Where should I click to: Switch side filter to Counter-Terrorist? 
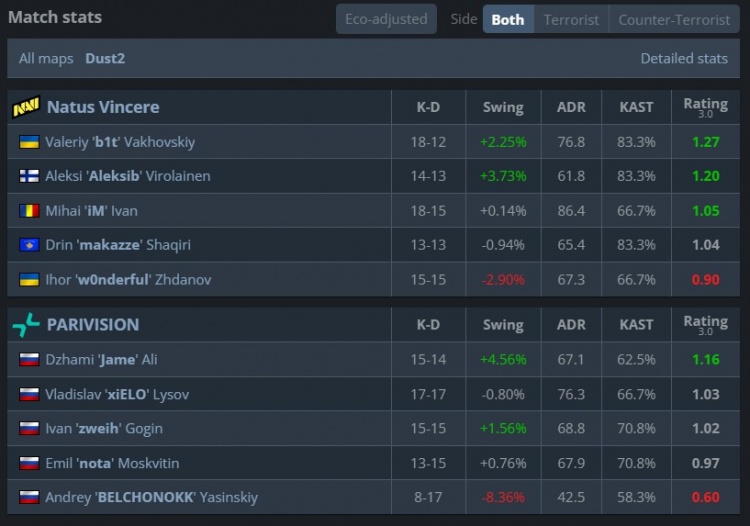tap(674, 19)
